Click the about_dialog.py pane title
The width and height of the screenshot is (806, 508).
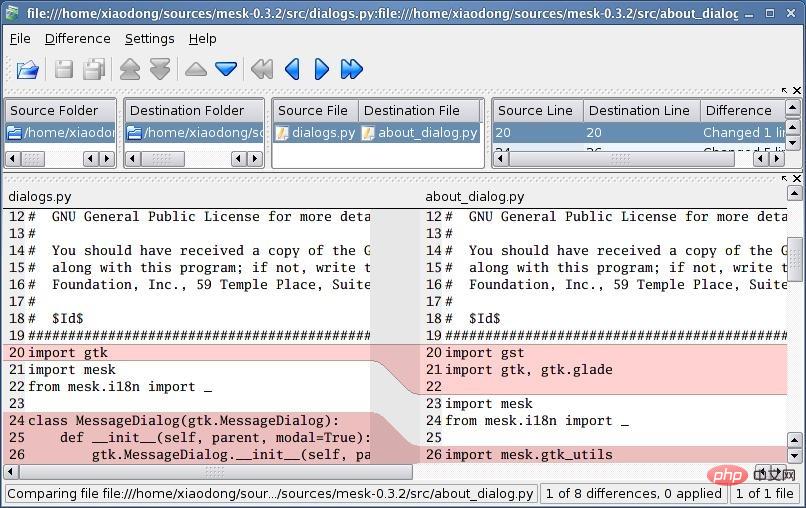click(x=474, y=197)
